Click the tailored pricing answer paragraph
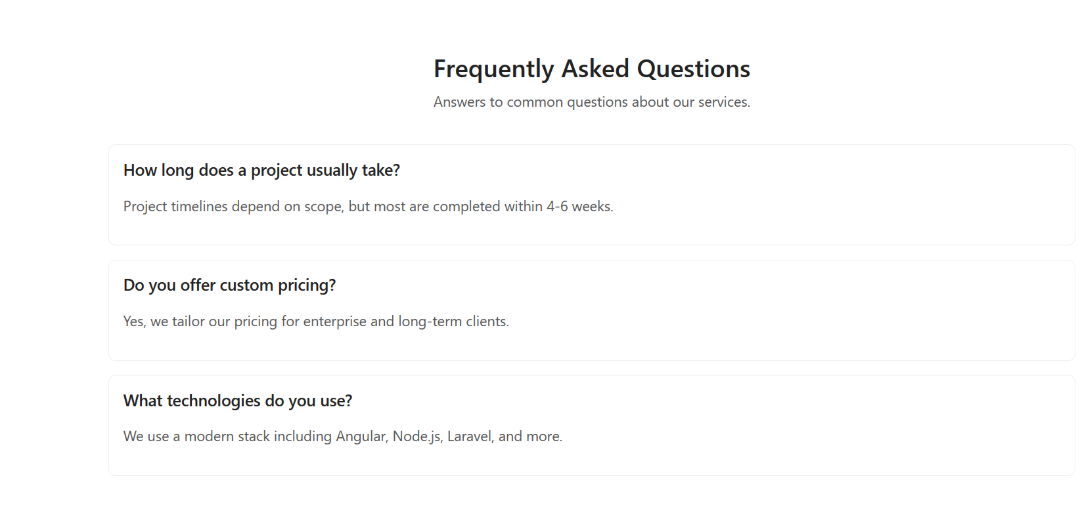 (x=316, y=321)
